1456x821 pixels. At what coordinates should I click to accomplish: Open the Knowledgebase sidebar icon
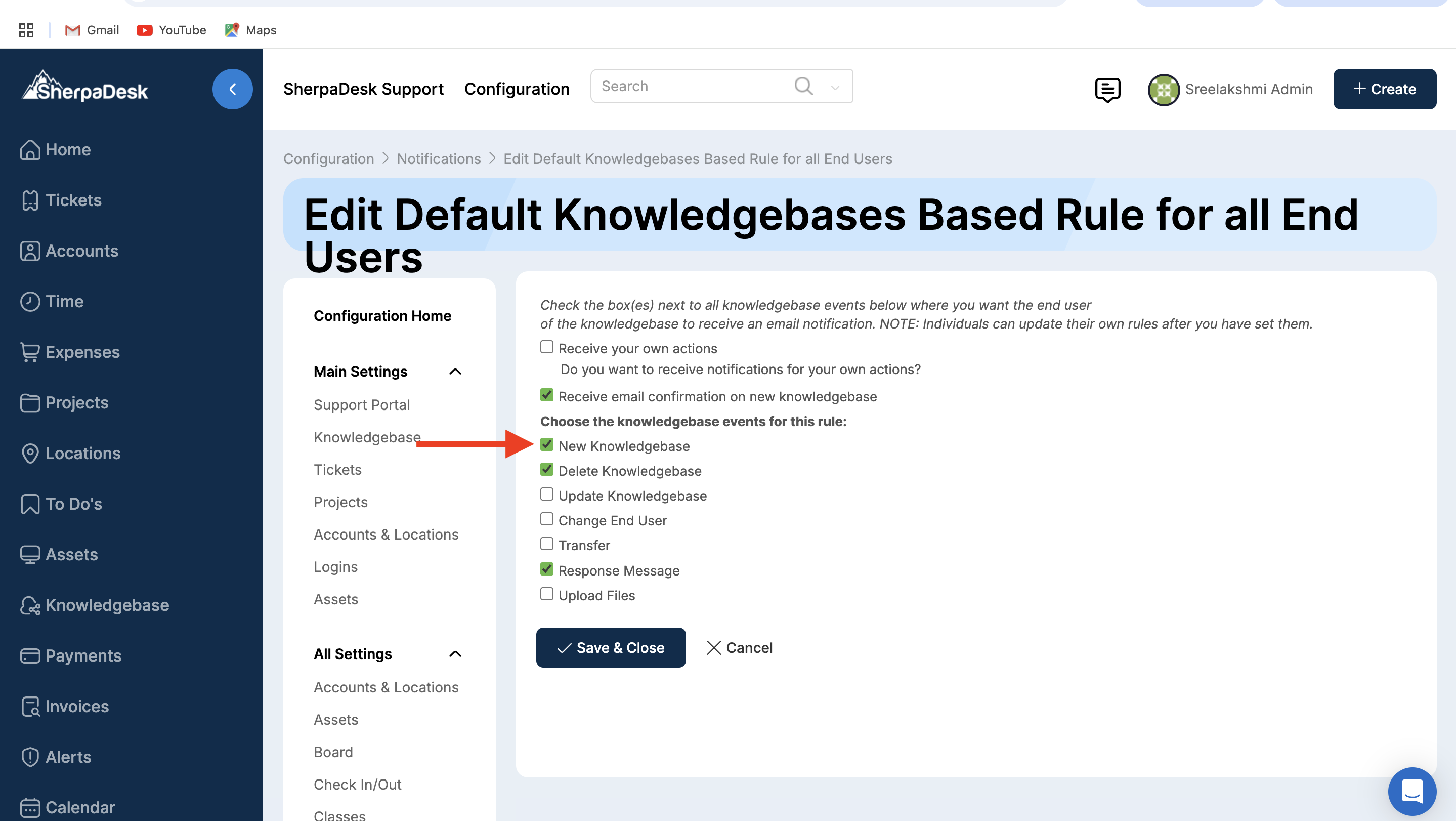[29, 605]
